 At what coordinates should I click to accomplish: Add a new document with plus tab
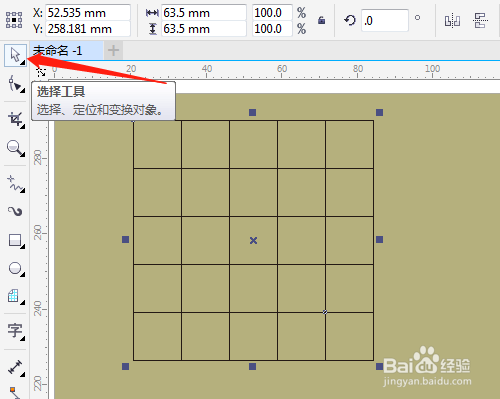point(113,51)
